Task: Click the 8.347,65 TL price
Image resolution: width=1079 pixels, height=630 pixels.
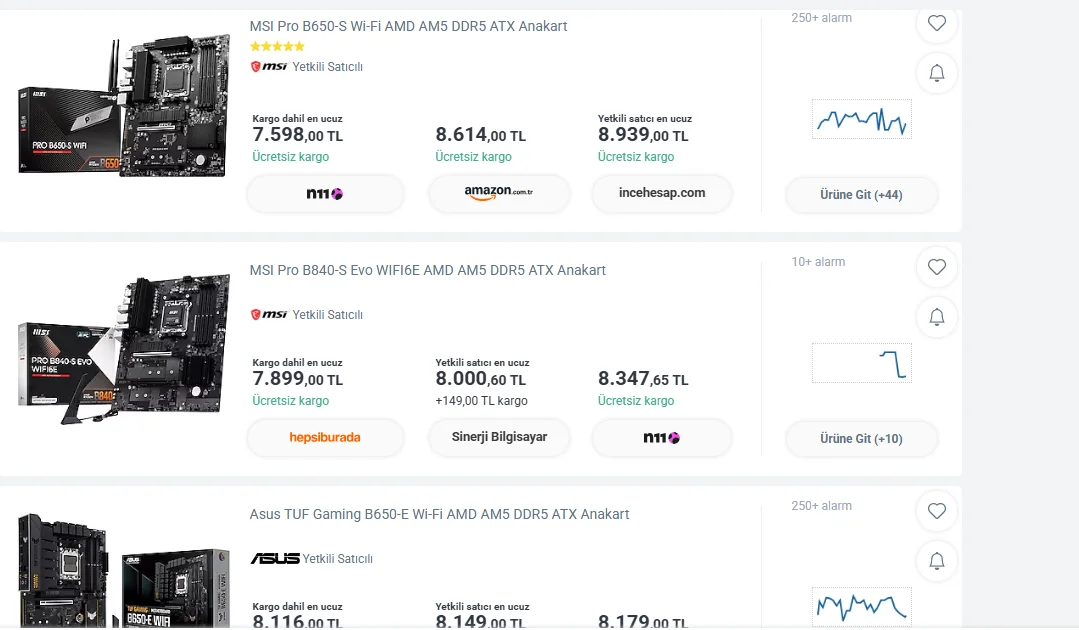Action: coord(643,379)
